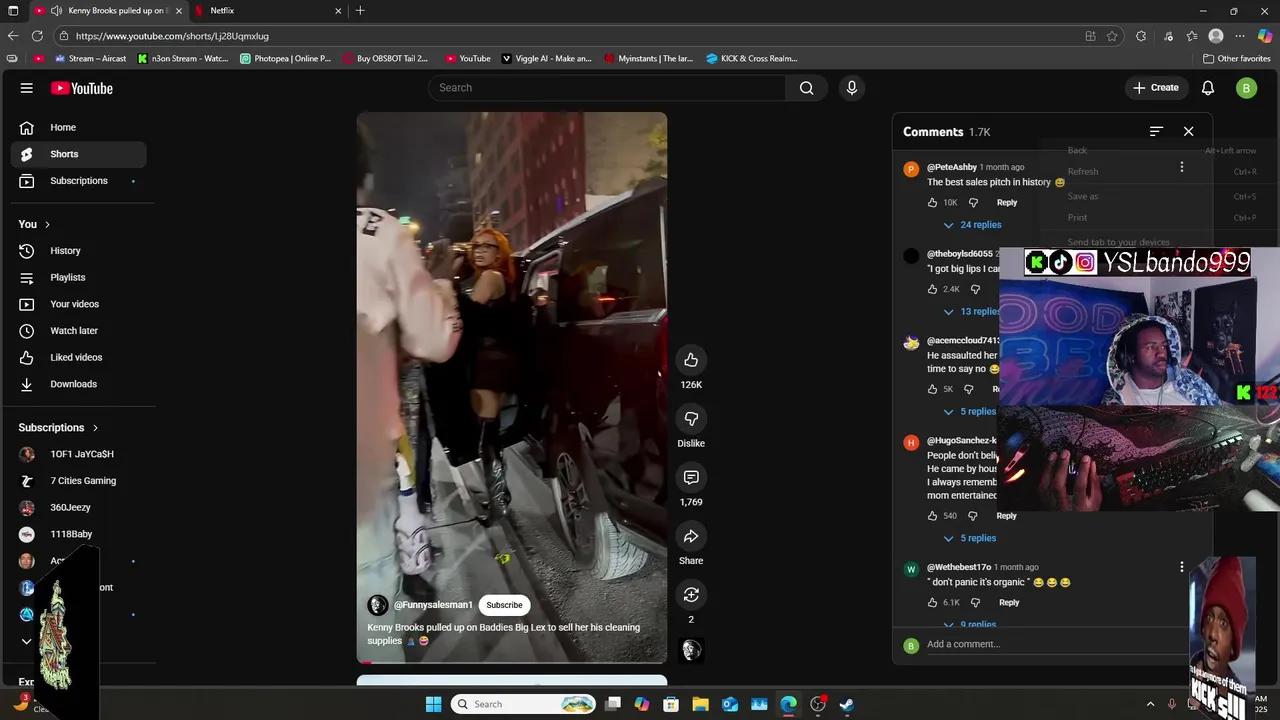
Task: Click the YouTube search input field
Action: coord(607,88)
